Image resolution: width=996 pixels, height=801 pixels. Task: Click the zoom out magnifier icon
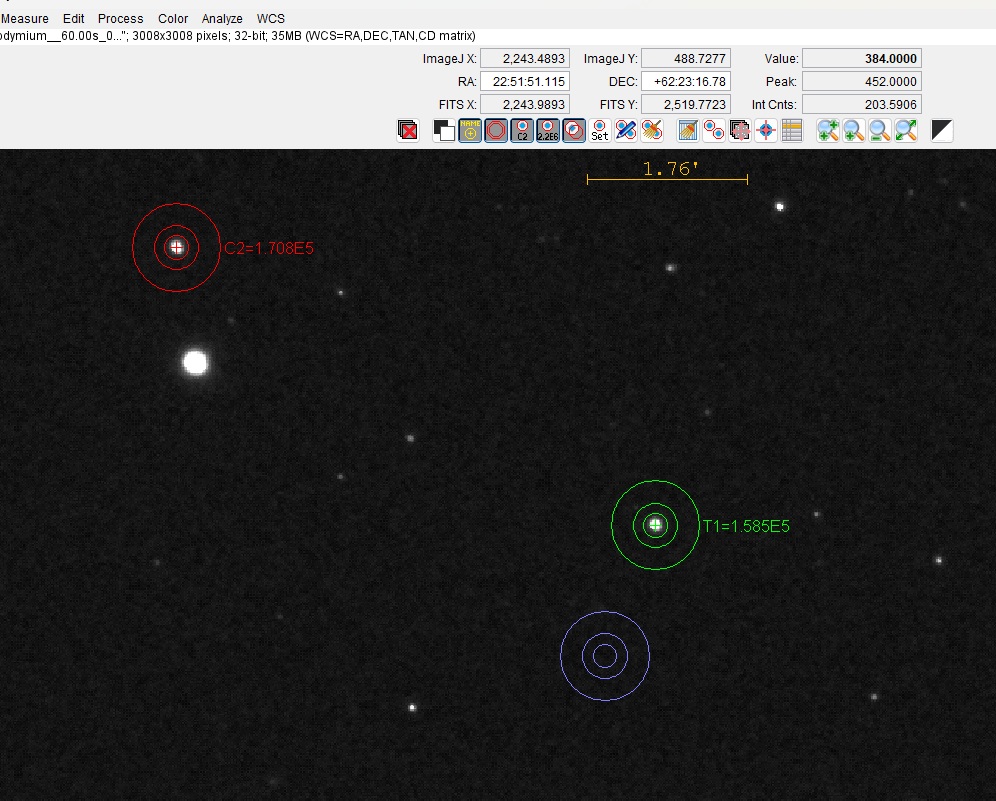tap(880, 130)
